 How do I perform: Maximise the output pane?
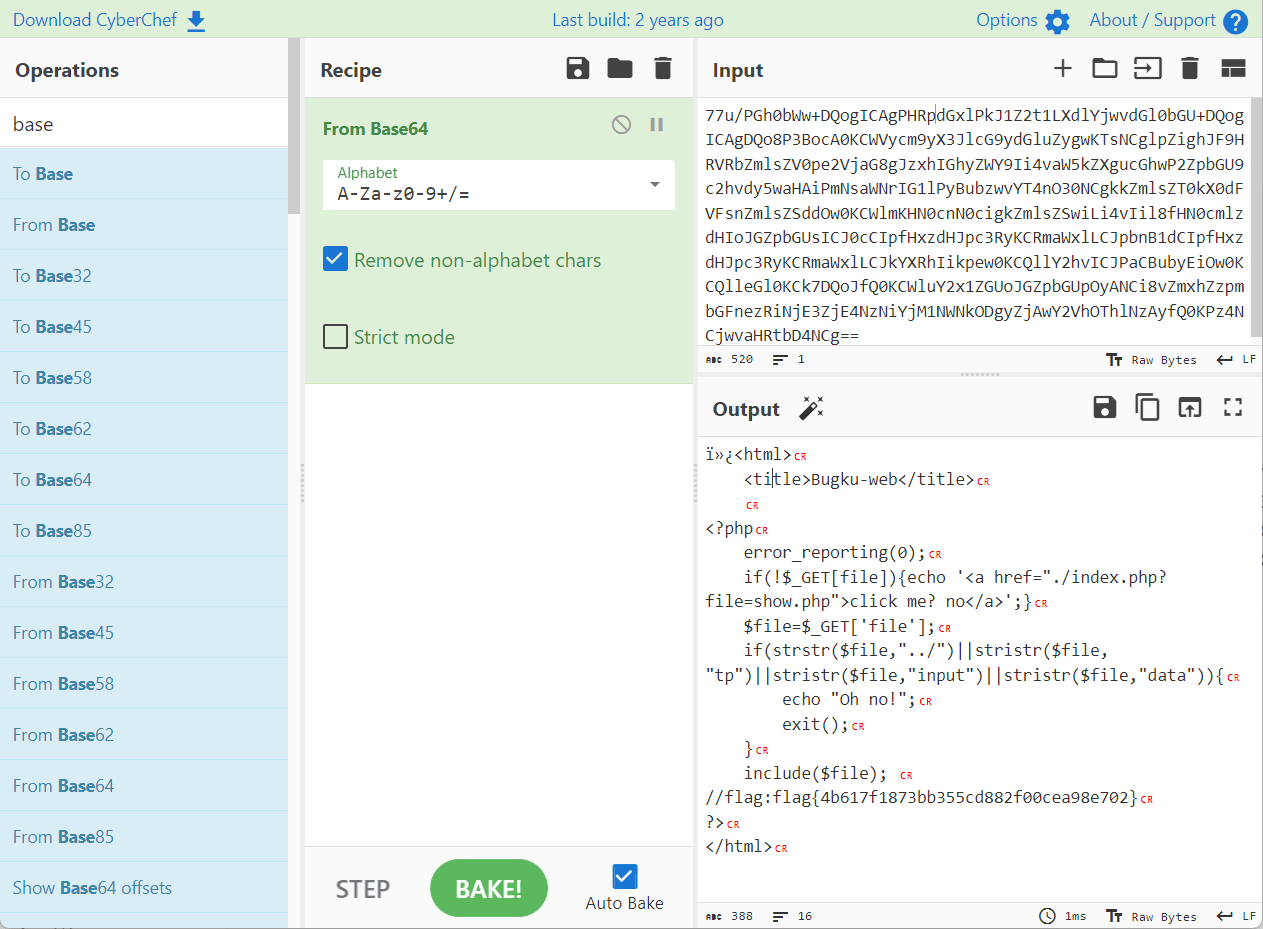point(1232,407)
